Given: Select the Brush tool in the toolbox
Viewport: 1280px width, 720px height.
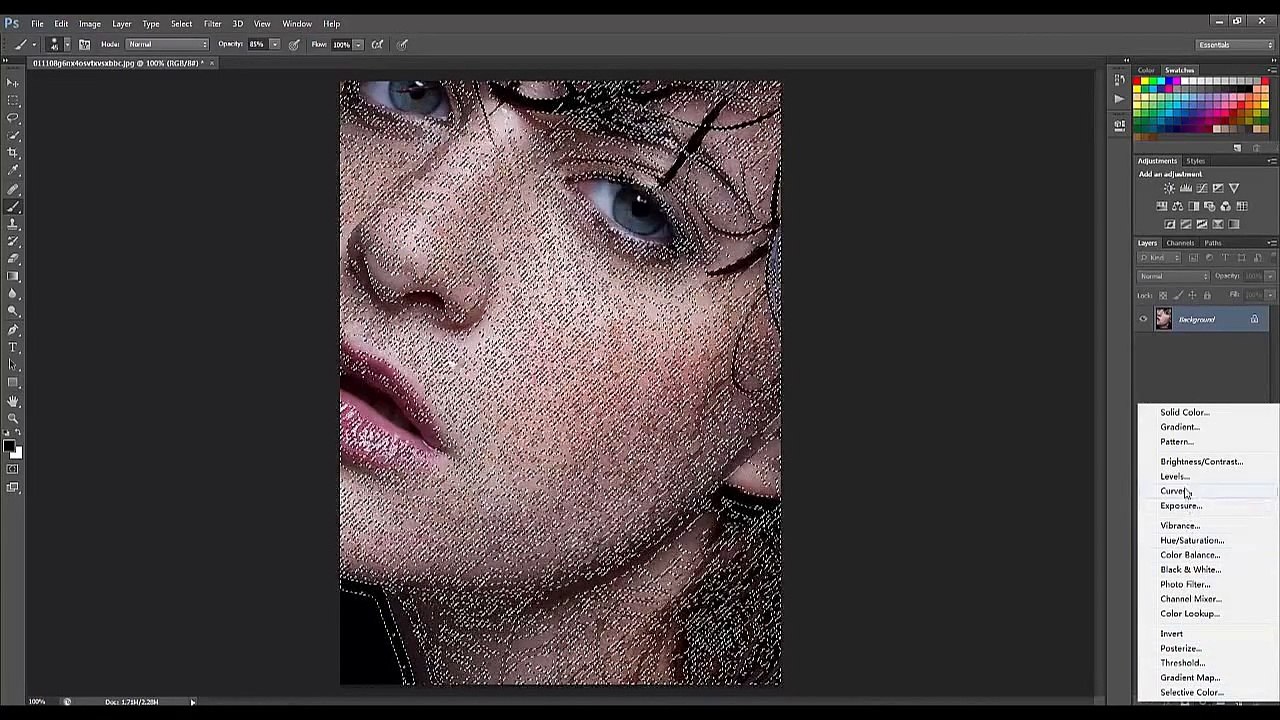Looking at the screenshot, I should 13,207.
